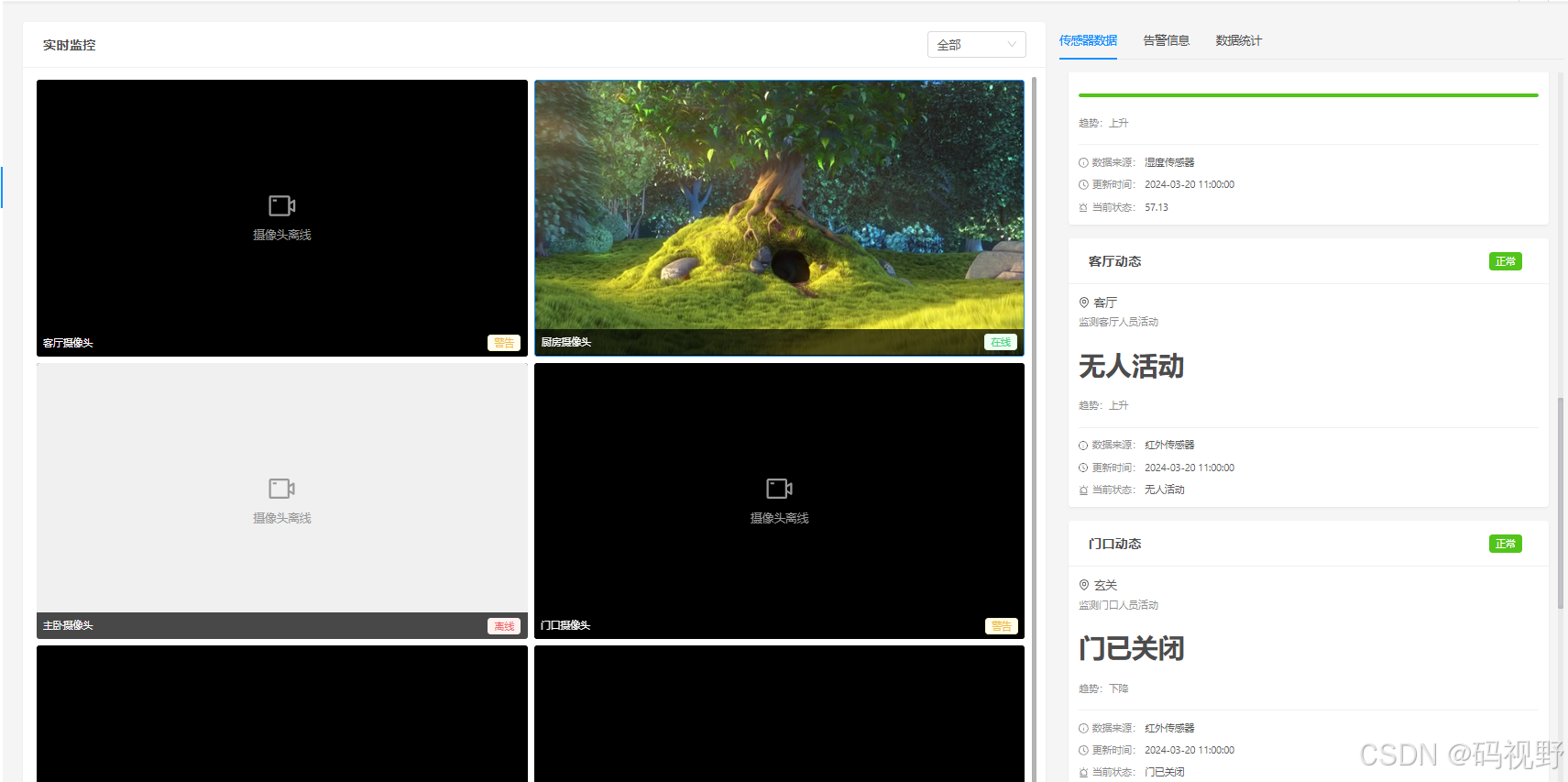Viewport: 1568px width, 782px height.
Task: Click alert icon beside 当前状态 门已关闭
Action: coord(1083,773)
